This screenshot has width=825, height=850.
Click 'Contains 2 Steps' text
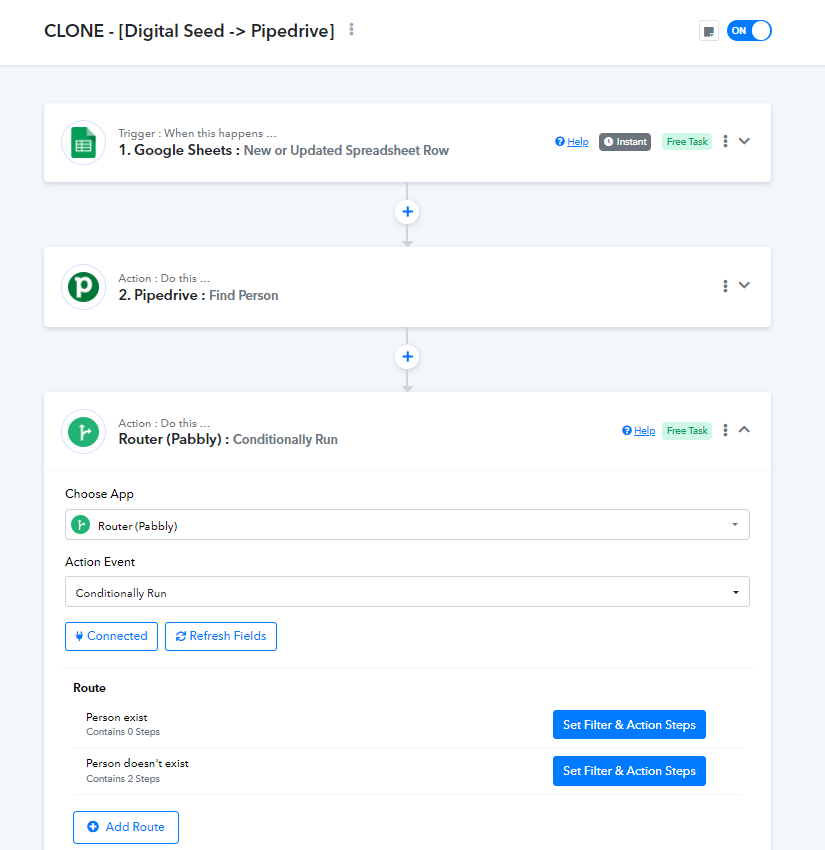123,778
